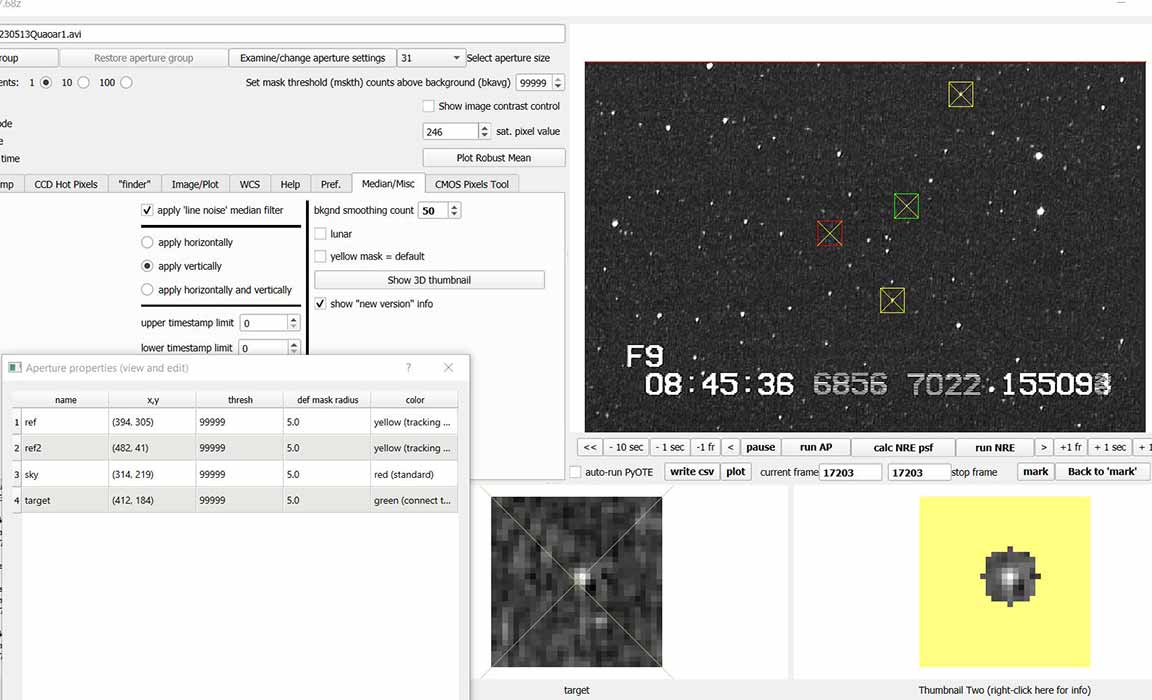Click Back to 'mark' button
Viewport: 1152px width, 700px height.
pos(1102,472)
